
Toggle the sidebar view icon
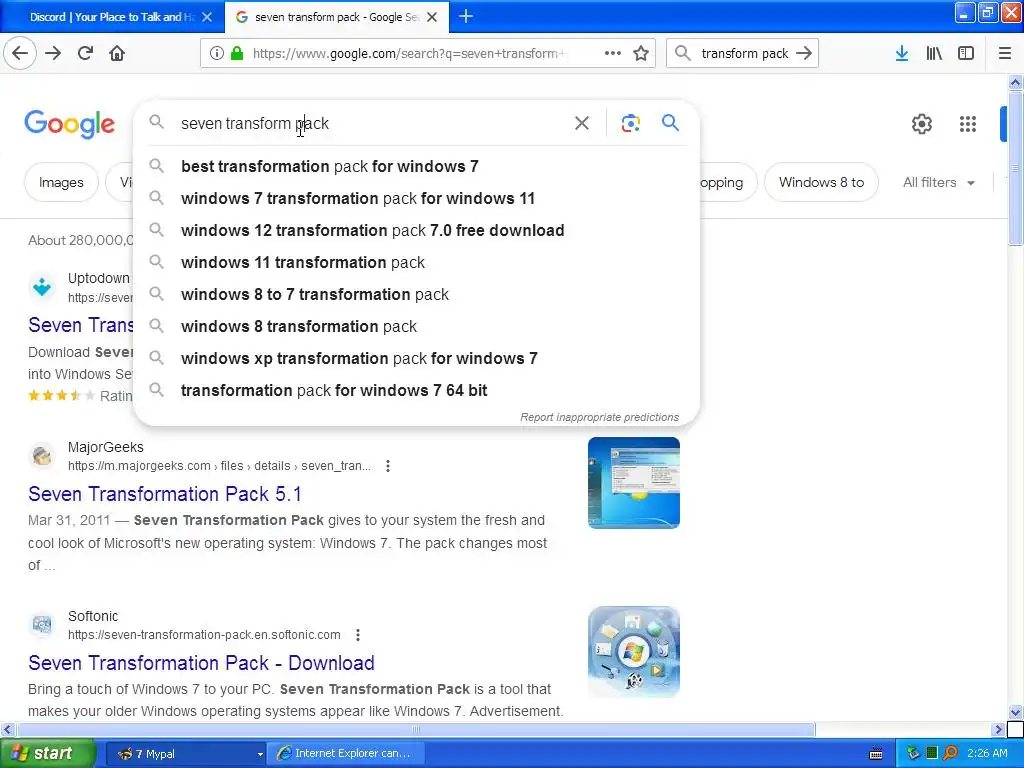(966, 54)
